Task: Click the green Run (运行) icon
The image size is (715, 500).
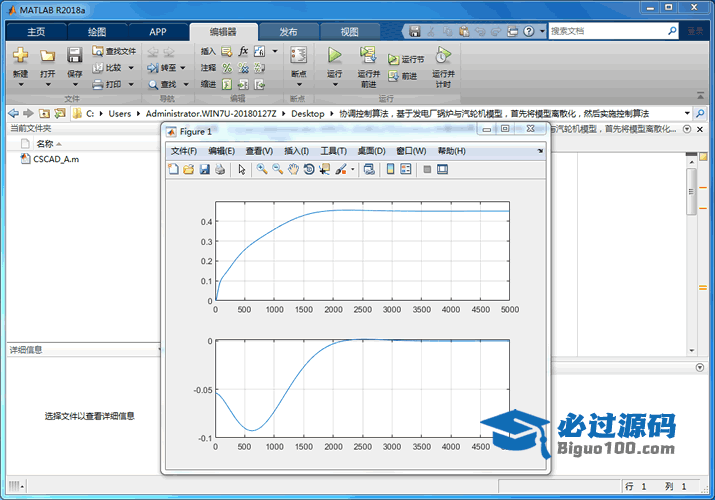Action: [x=335, y=56]
